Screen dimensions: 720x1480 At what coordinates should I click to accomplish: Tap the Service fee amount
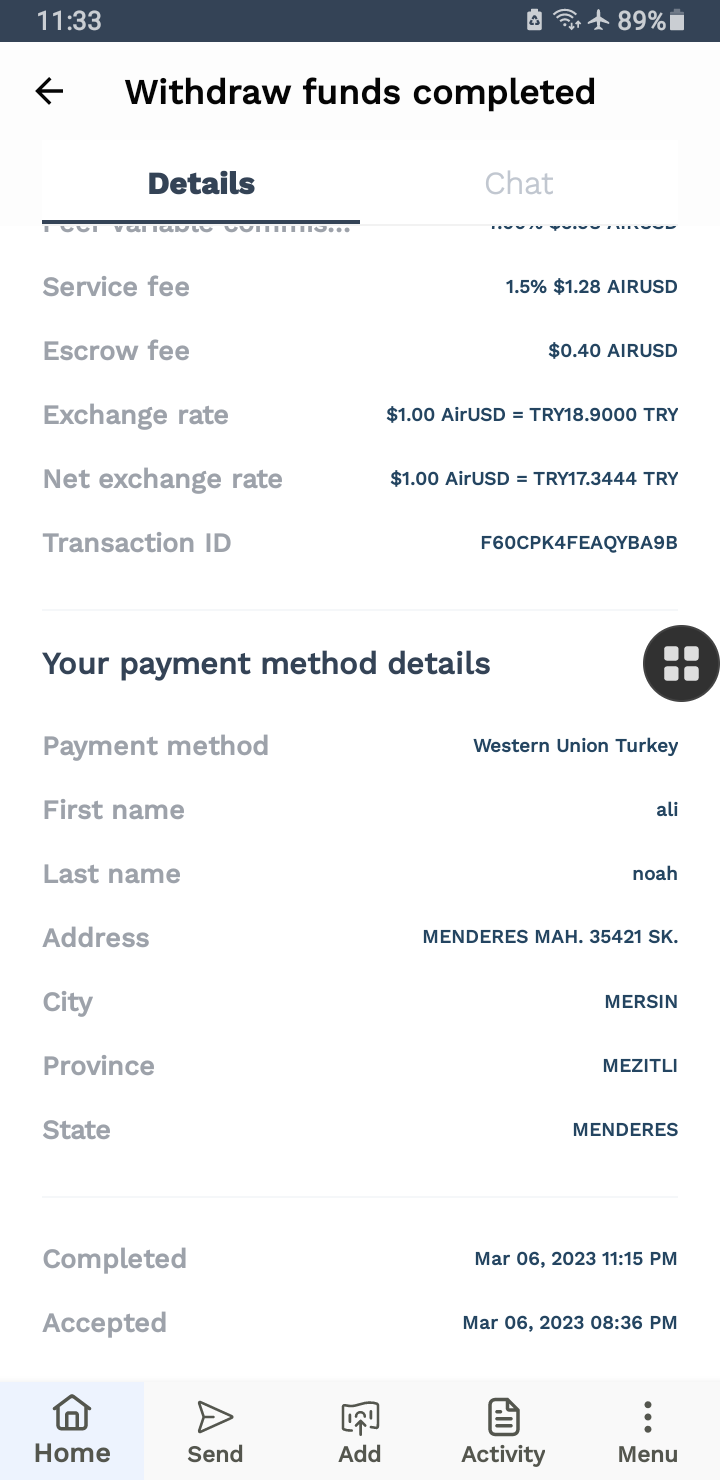pyautogui.click(x=591, y=287)
